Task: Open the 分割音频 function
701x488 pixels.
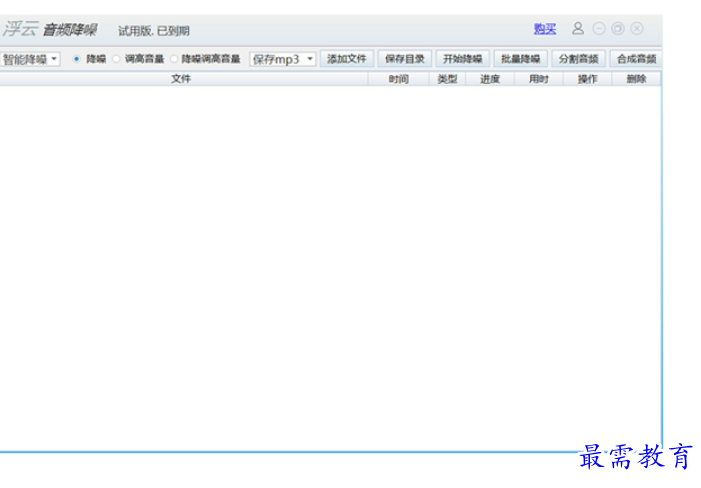Action: tap(579, 59)
